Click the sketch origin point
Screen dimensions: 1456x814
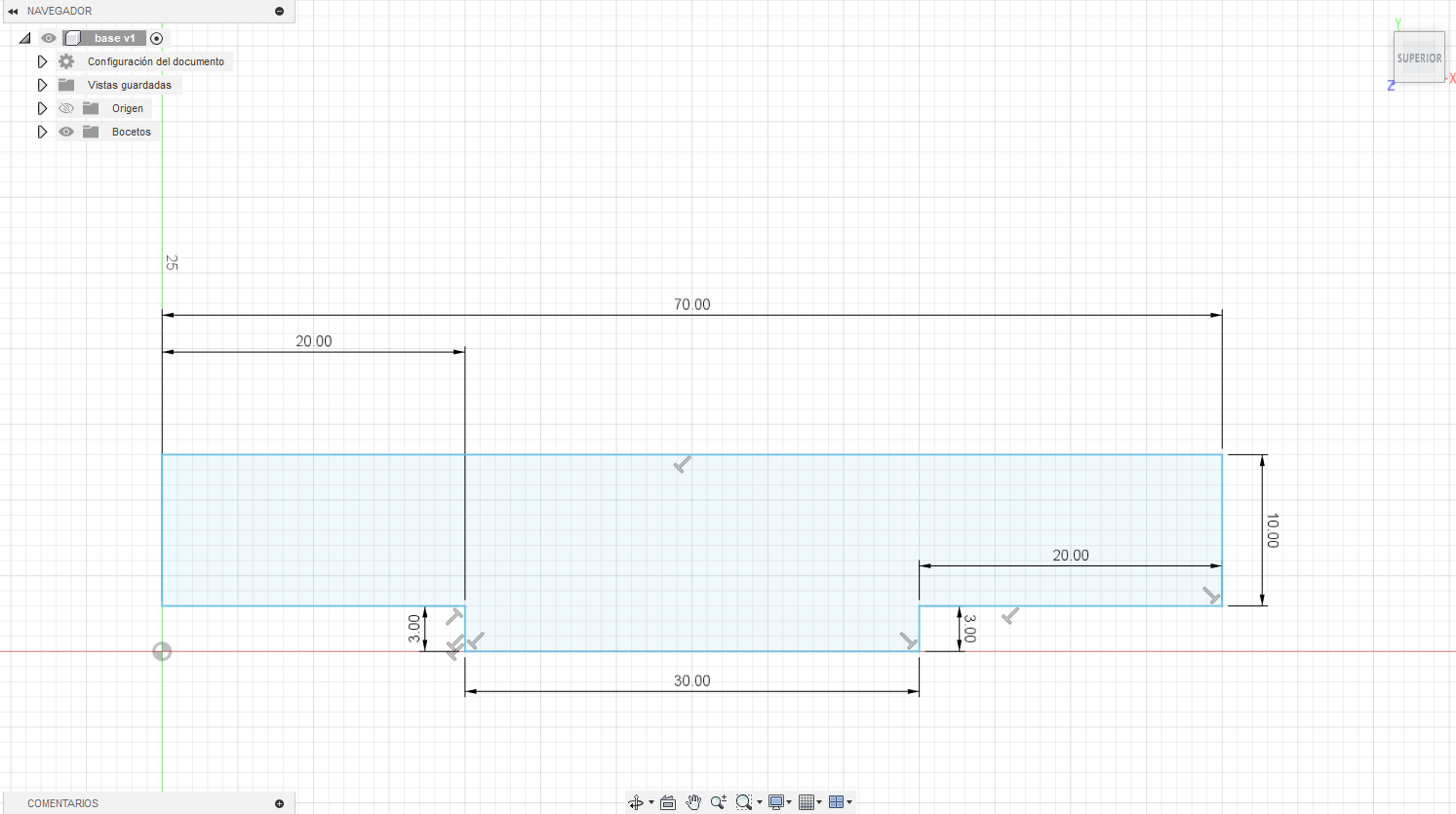pyautogui.click(x=162, y=651)
